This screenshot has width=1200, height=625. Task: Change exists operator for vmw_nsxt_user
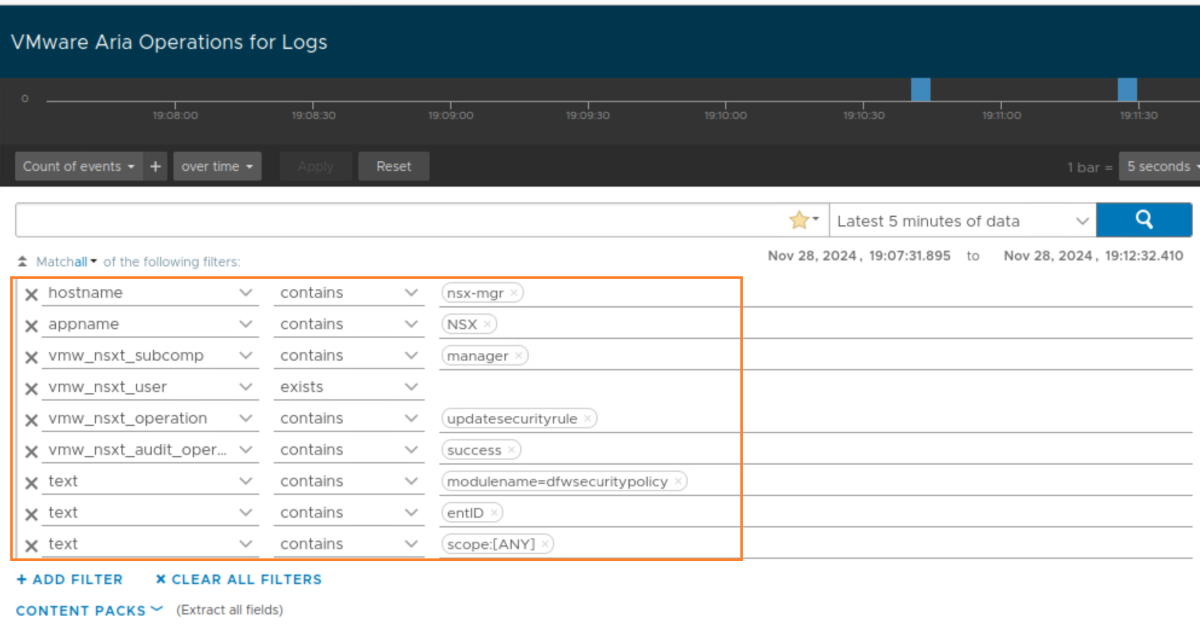(x=350, y=387)
